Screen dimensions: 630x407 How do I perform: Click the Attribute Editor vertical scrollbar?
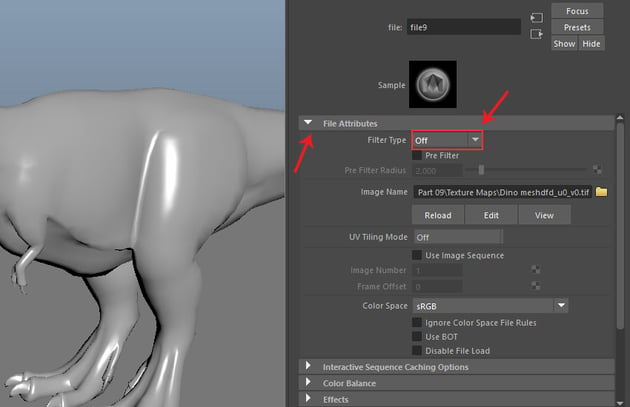[620, 225]
